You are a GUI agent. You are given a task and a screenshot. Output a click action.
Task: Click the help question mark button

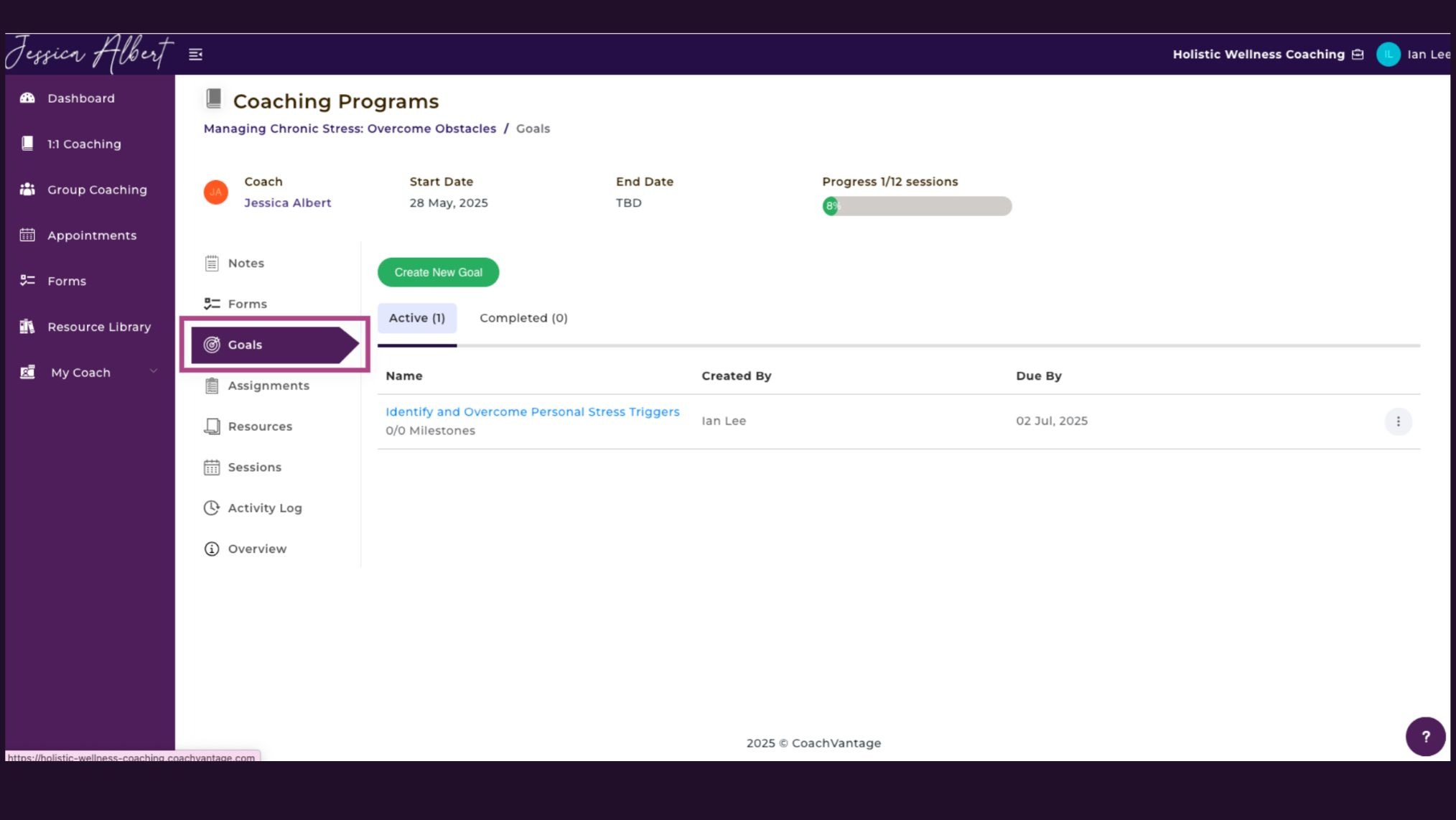point(1425,737)
